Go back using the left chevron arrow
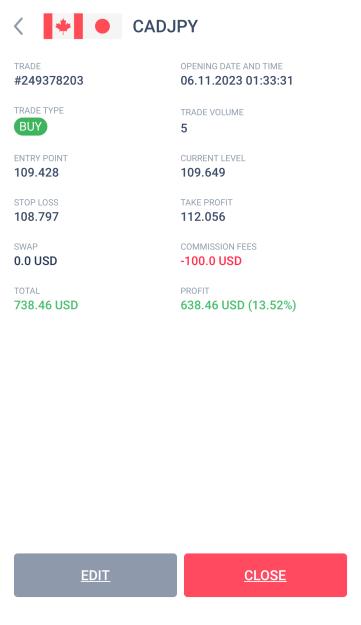 pyautogui.click(x=18, y=27)
